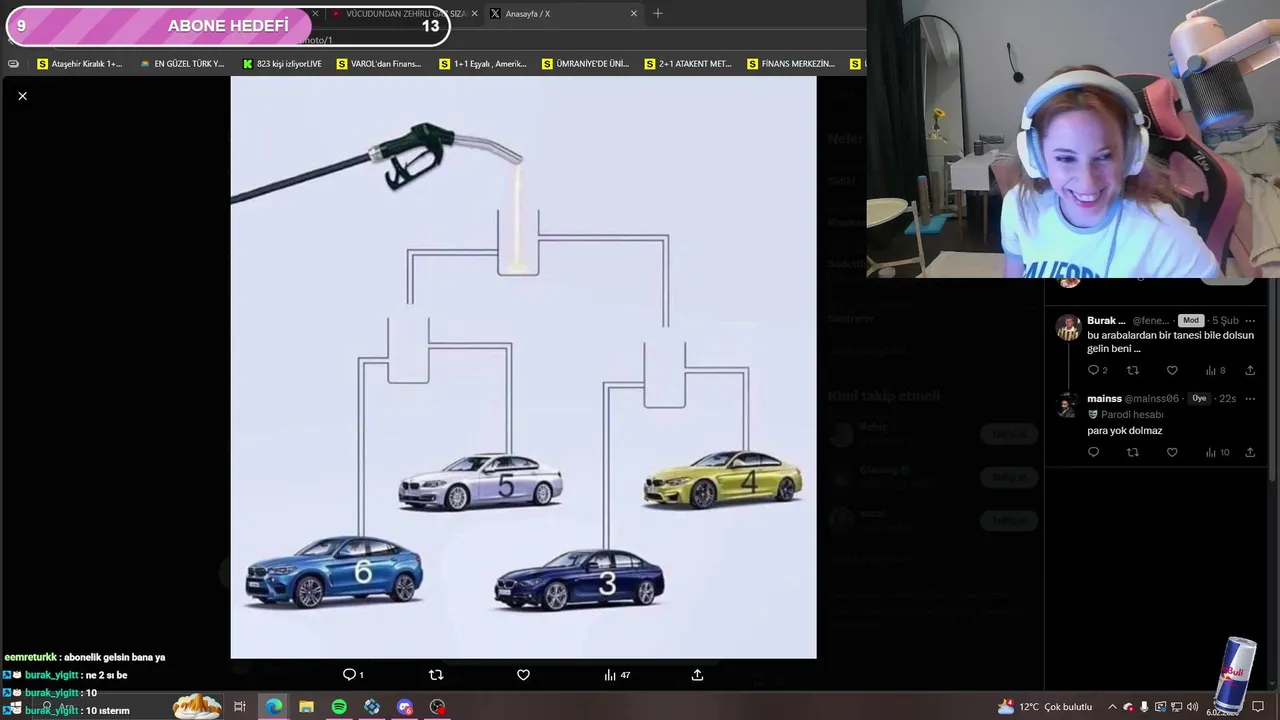Reply to Burak's comment
This screenshot has width=1280, height=720.
coord(1097,370)
